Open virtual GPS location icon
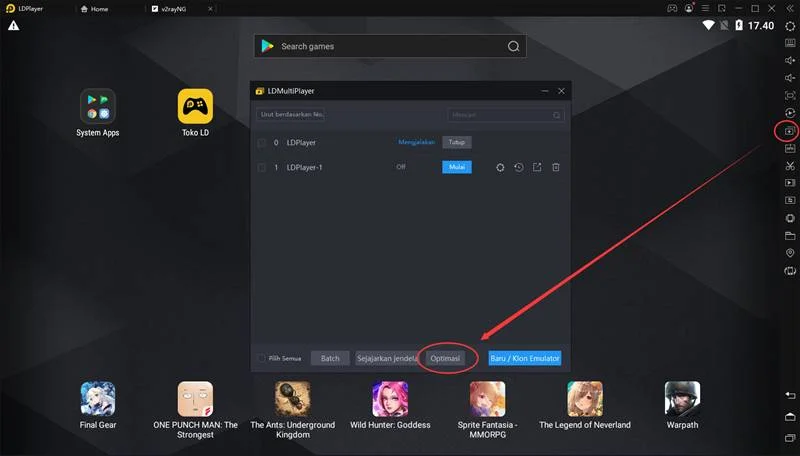Image resolution: width=800 pixels, height=456 pixels. pyautogui.click(x=790, y=253)
